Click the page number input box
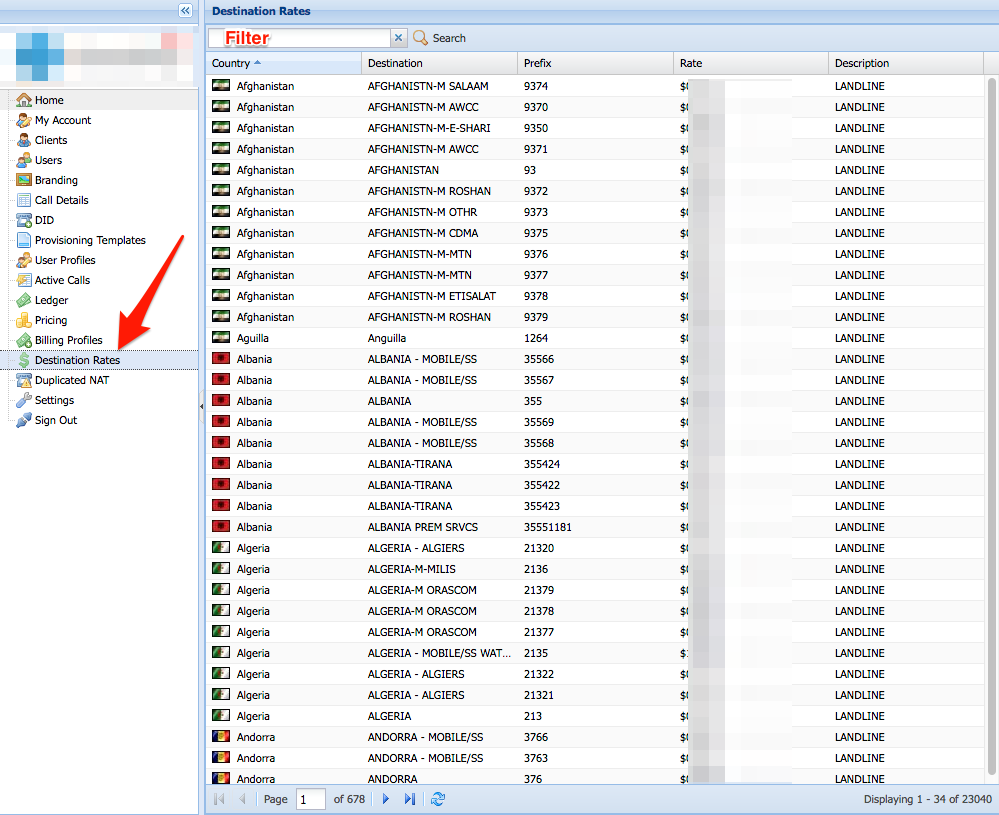The image size is (999, 815). pos(310,799)
